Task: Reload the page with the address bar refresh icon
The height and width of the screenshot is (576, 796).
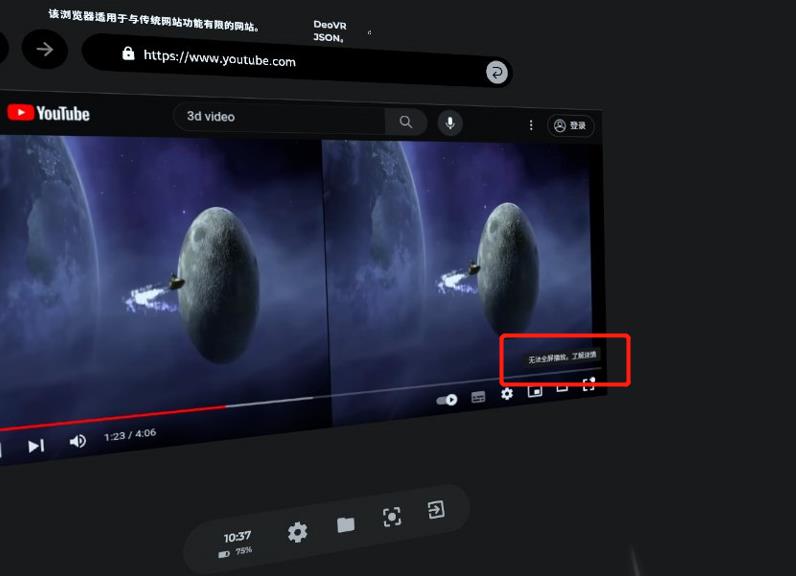Action: pos(496,73)
